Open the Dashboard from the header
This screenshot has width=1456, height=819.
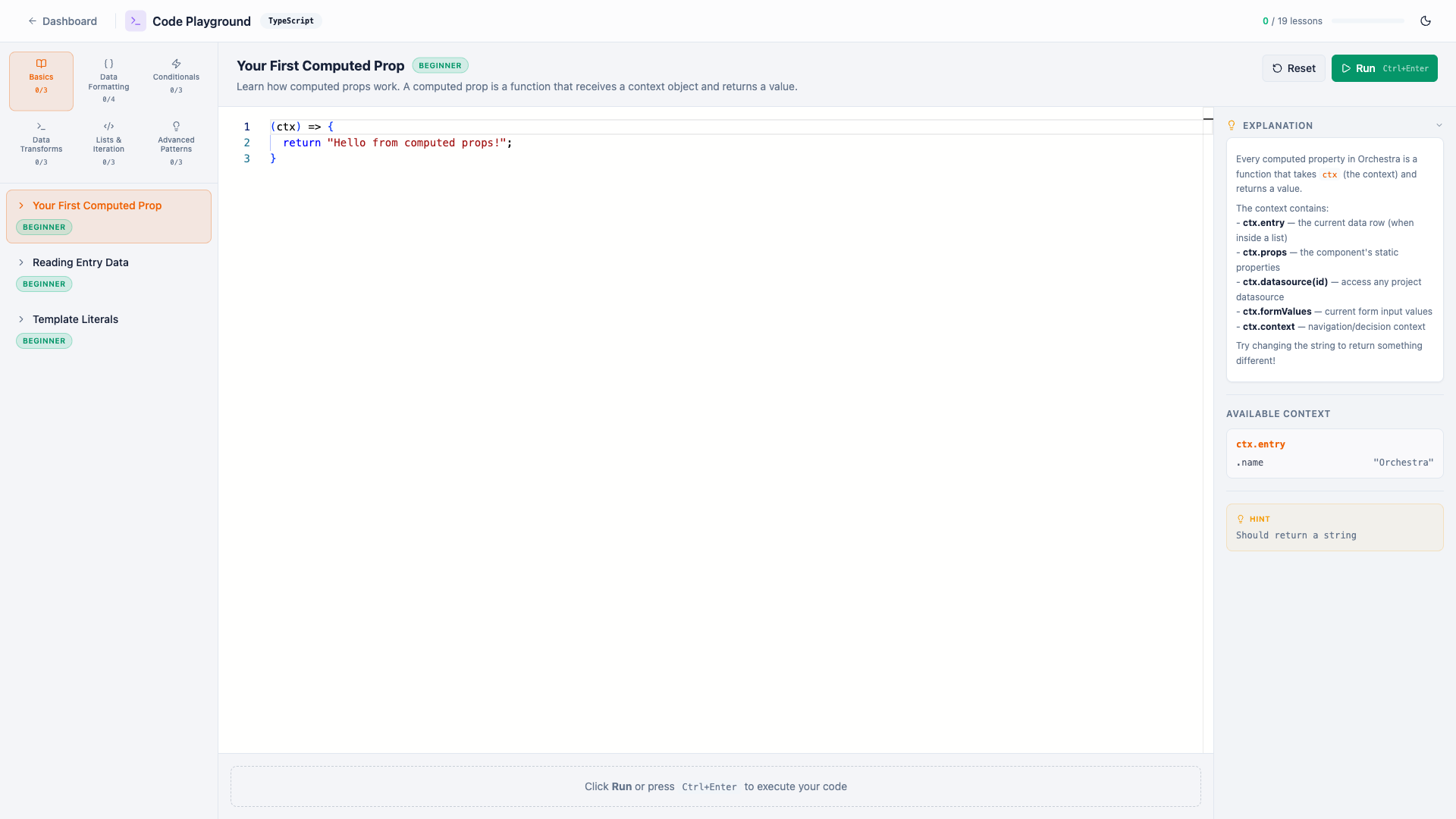click(62, 20)
